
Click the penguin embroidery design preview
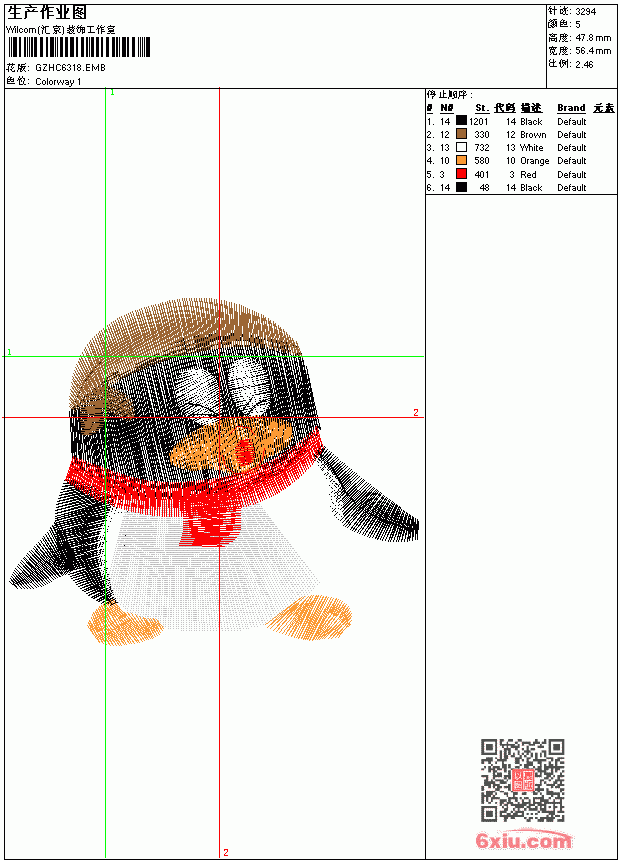point(214,472)
